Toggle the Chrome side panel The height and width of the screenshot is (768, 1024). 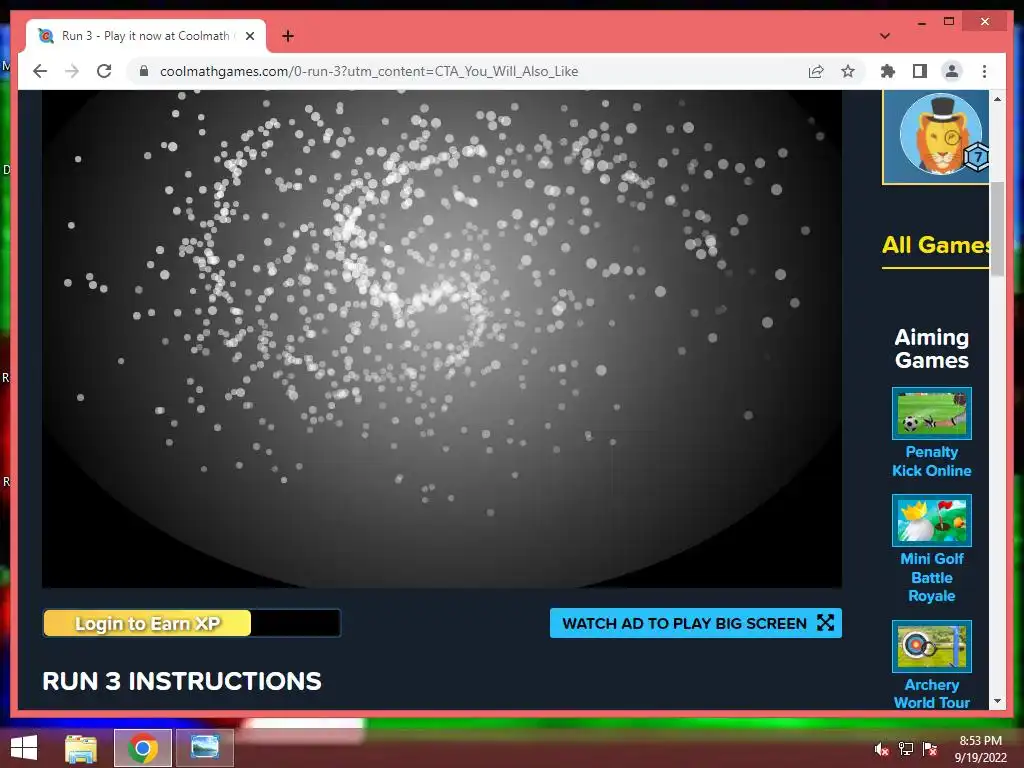[920, 71]
